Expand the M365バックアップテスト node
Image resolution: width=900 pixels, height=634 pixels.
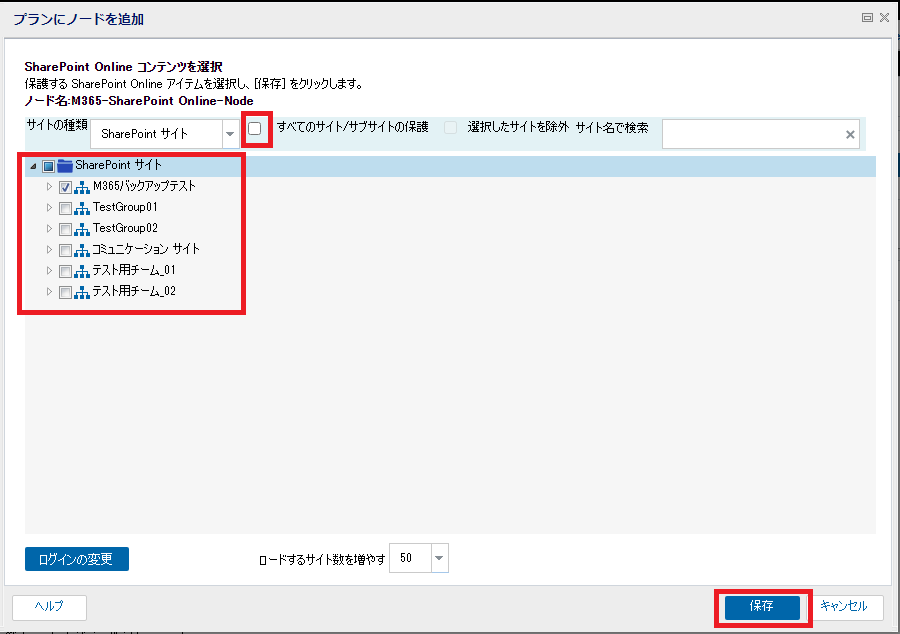click(49, 186)
